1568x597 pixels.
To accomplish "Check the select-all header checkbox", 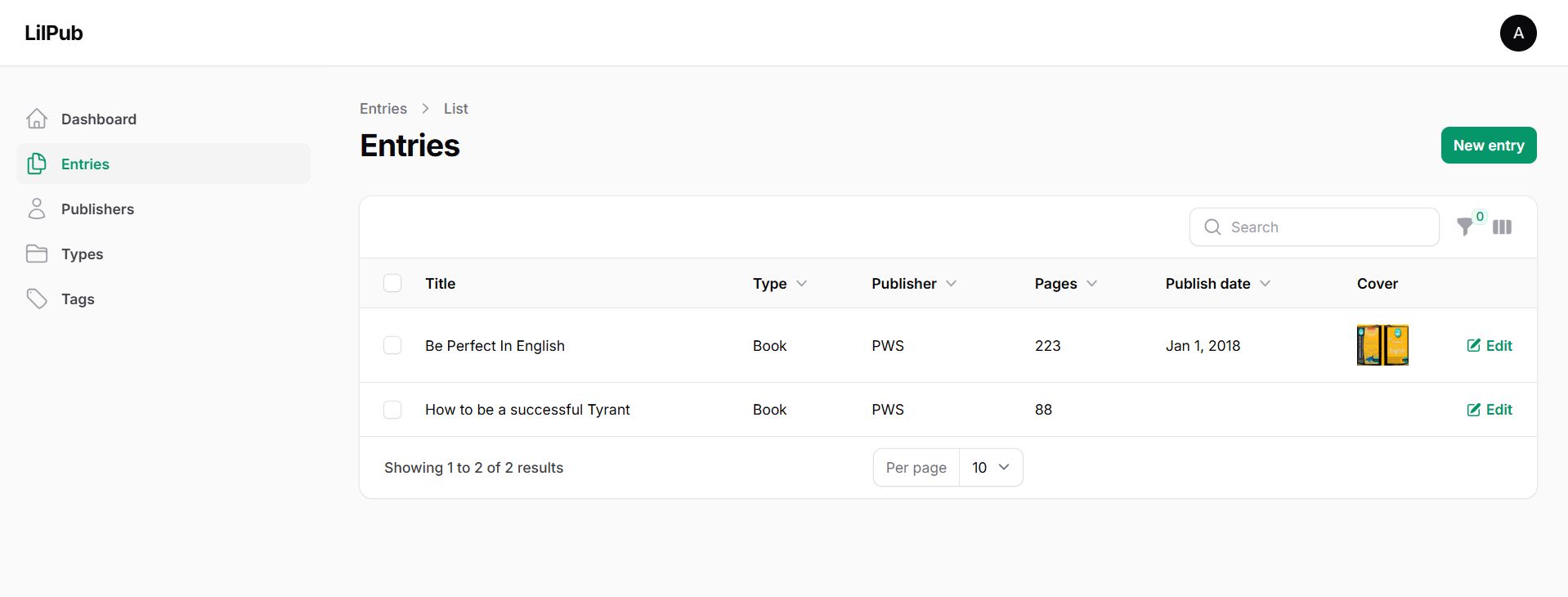I will coord(392,284).
